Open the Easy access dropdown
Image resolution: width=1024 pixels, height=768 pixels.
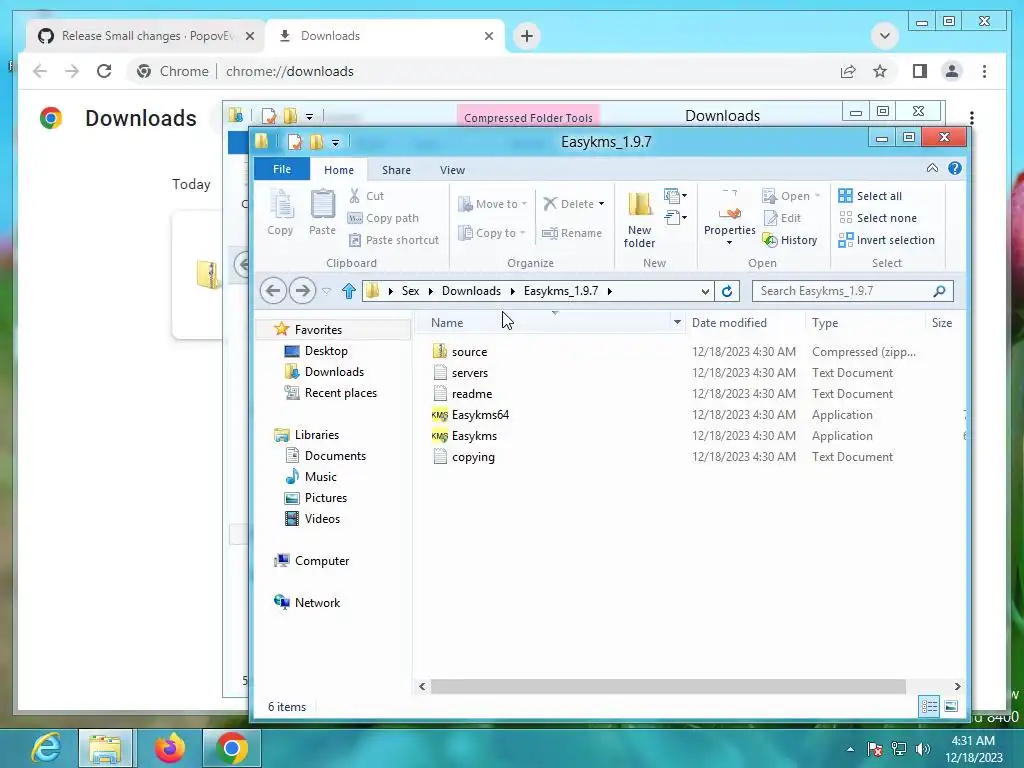675,218
